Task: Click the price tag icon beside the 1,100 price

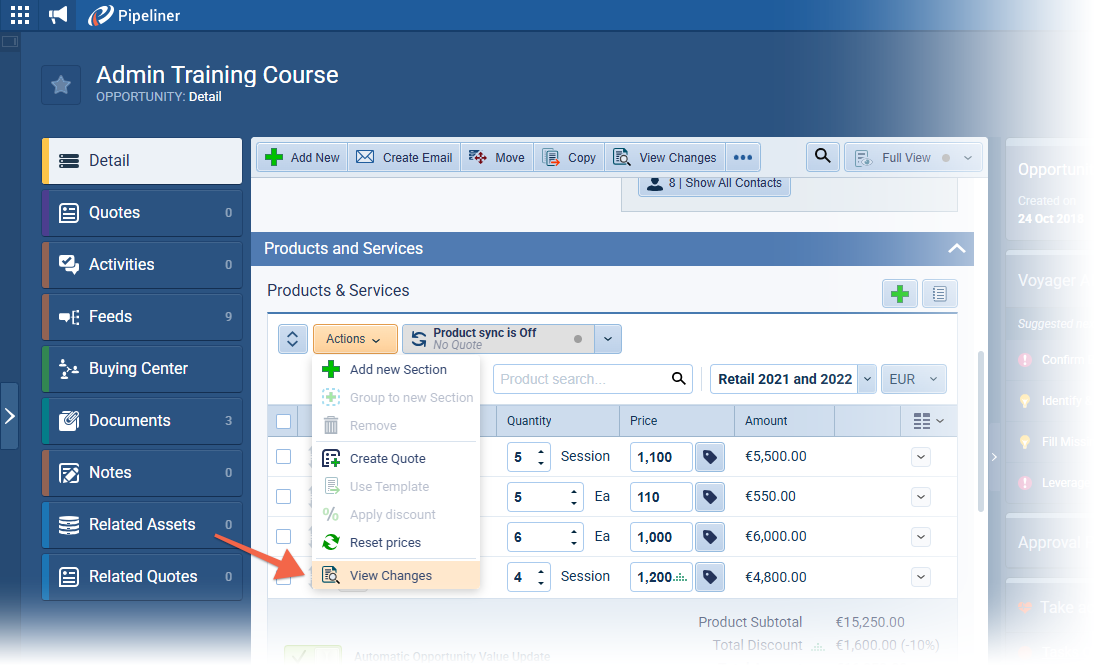Action: pyautogui.click(x=709, y=456)
